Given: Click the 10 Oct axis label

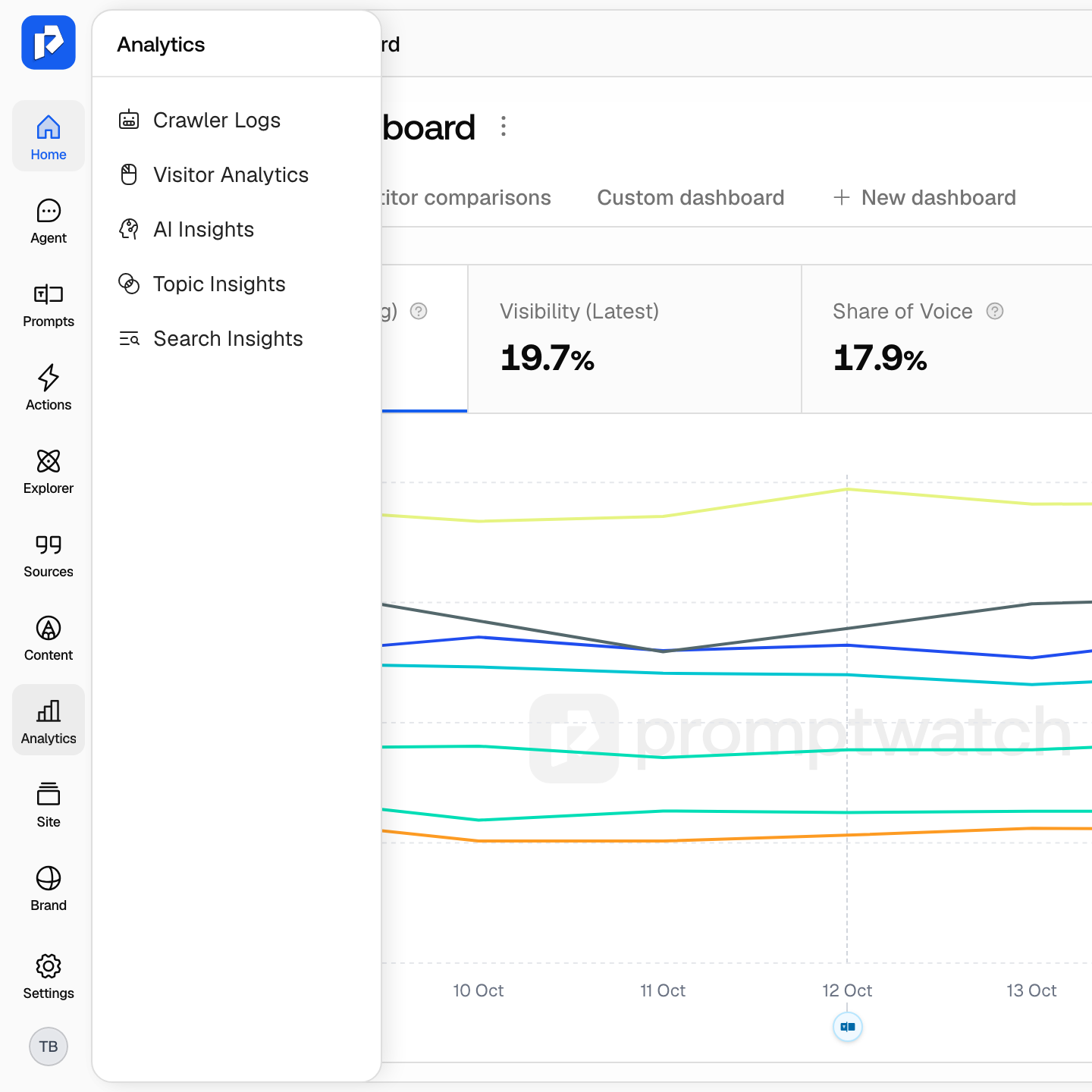Looking at the screenshot, I should pyautogui.click(x=478, y=990).
